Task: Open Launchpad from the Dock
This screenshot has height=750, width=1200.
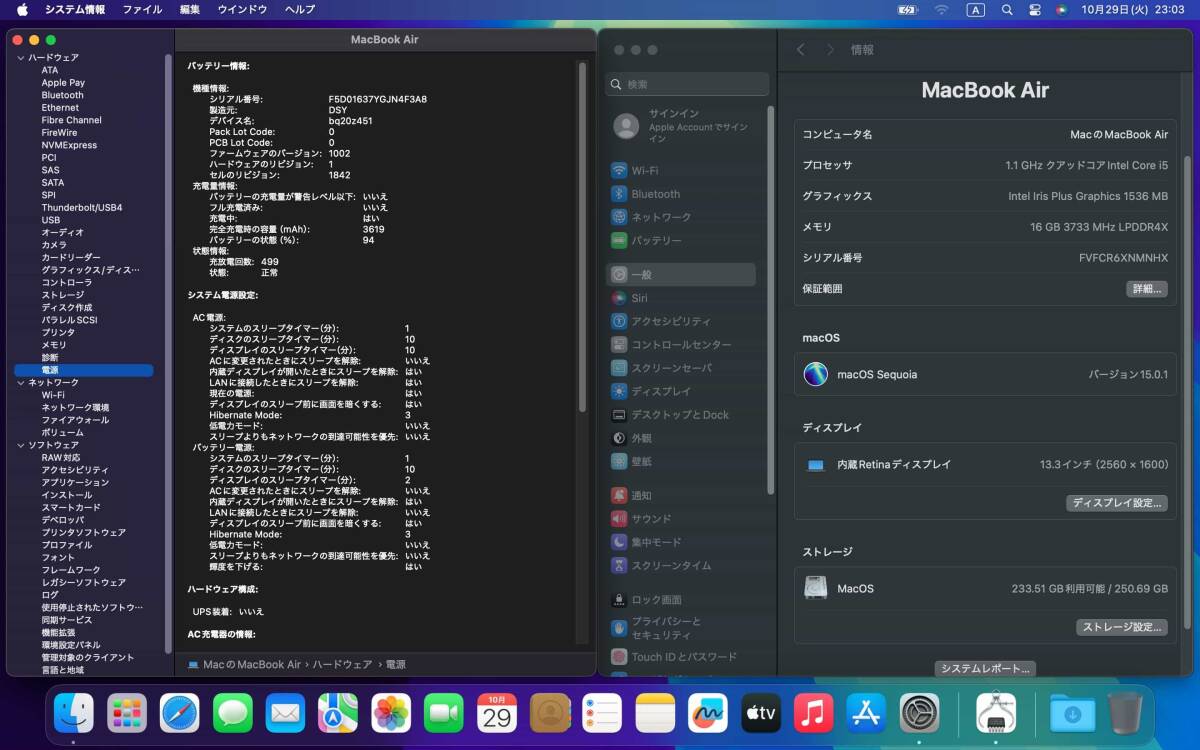Action: coord(127,713)
